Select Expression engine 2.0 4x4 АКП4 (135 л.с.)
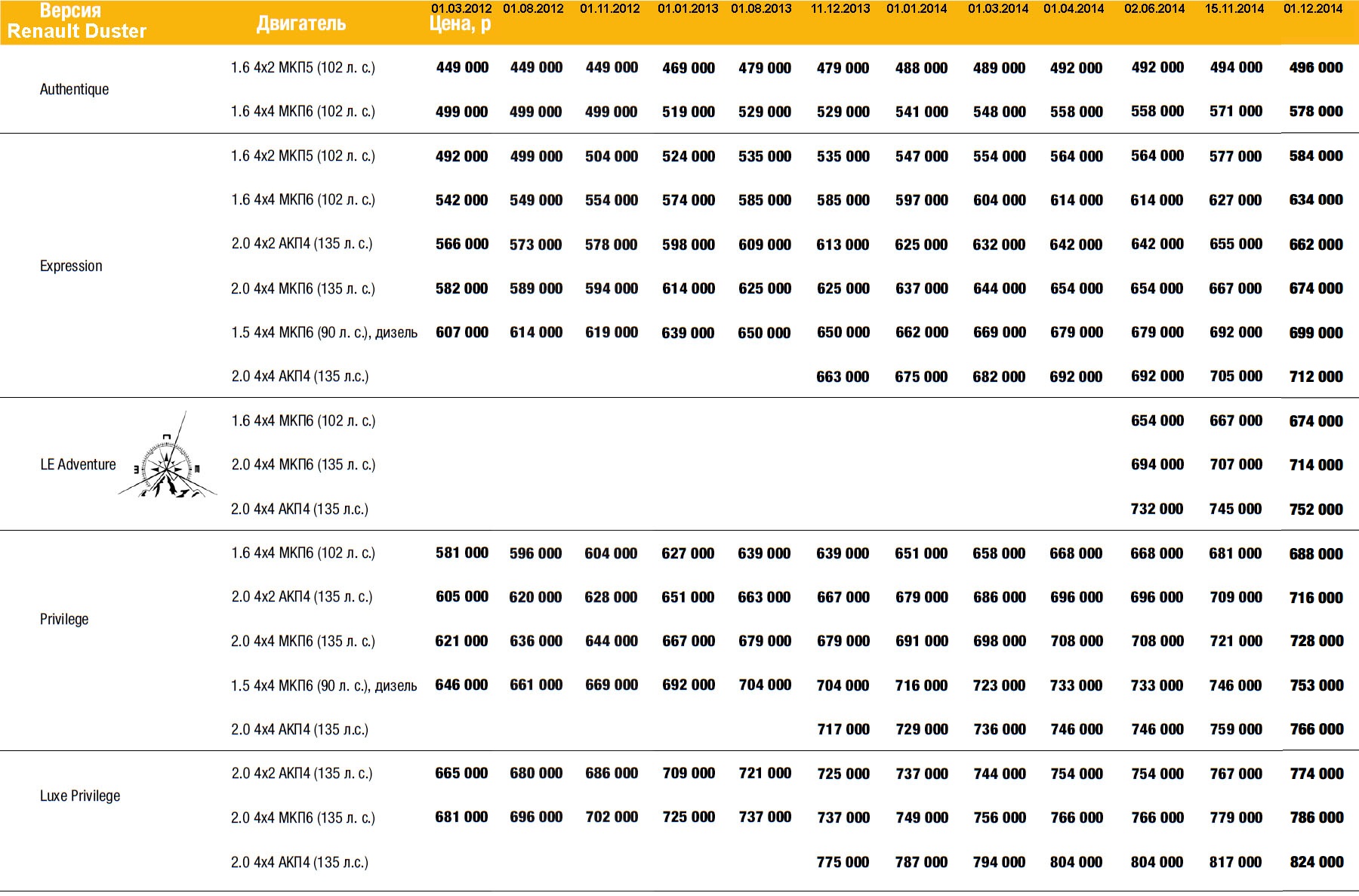 click(x=300, y=376)
